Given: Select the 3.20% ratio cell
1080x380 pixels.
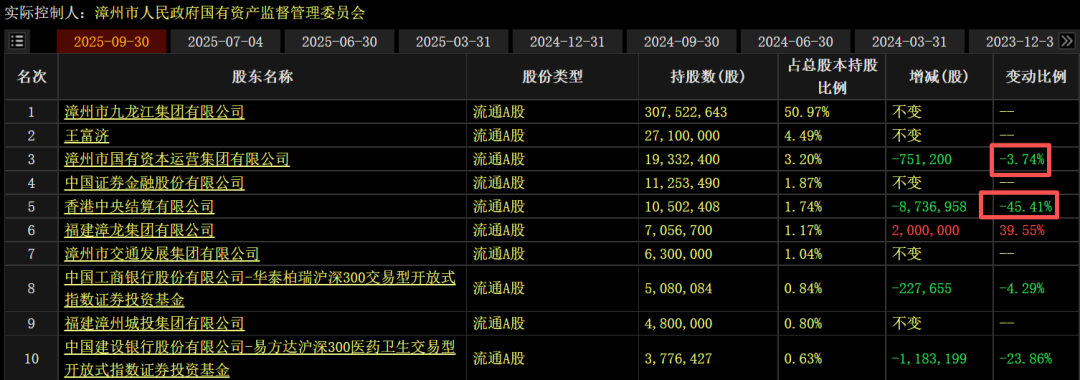Looking at the screenshot, I should 802,160.
